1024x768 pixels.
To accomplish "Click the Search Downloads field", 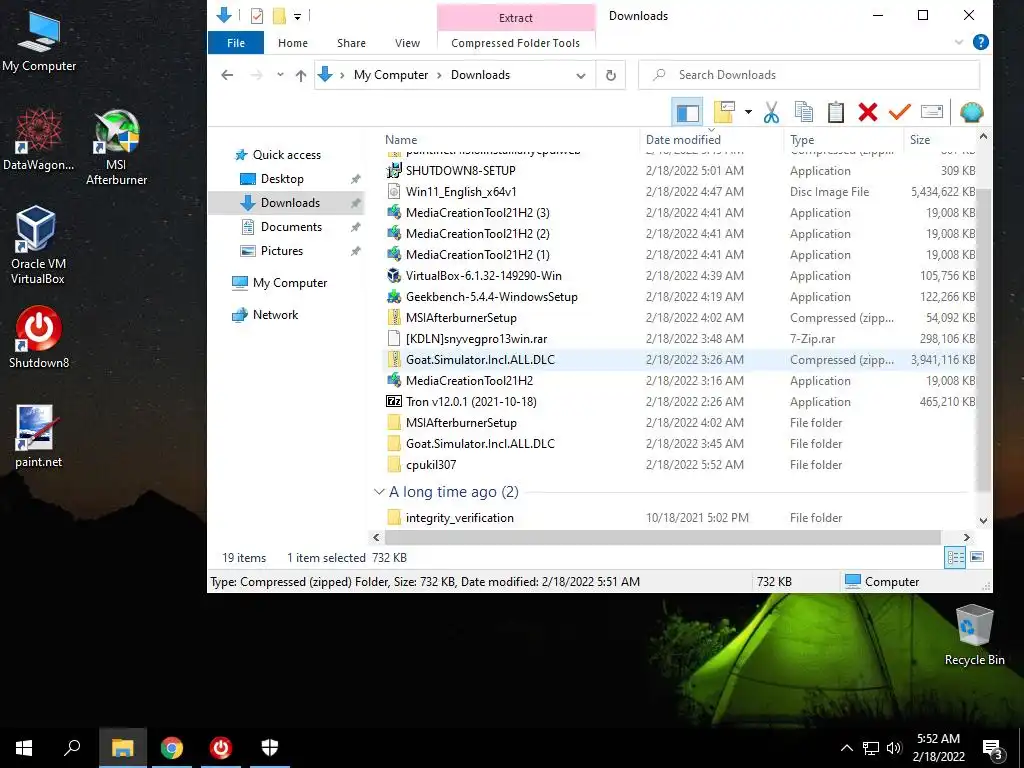I will (x=809, y=75).
